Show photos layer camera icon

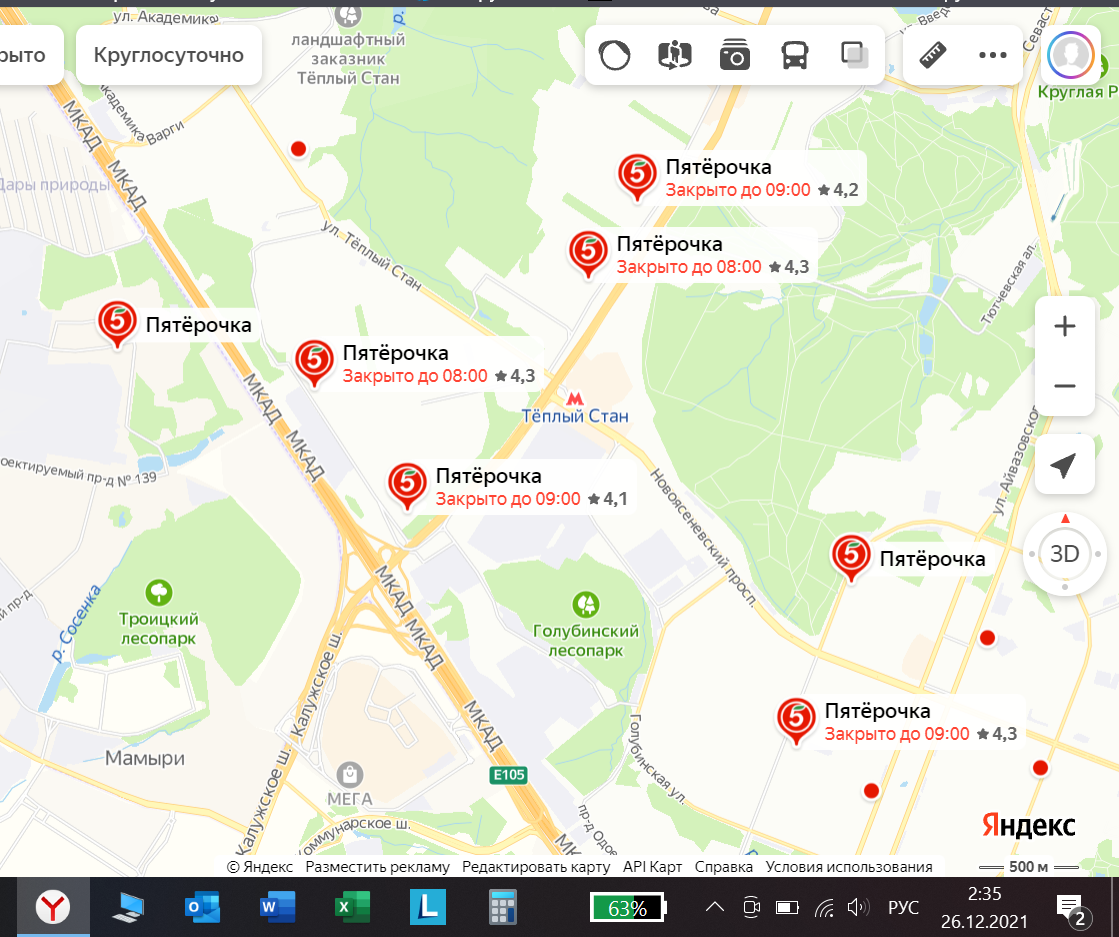[x=734, y=55]
